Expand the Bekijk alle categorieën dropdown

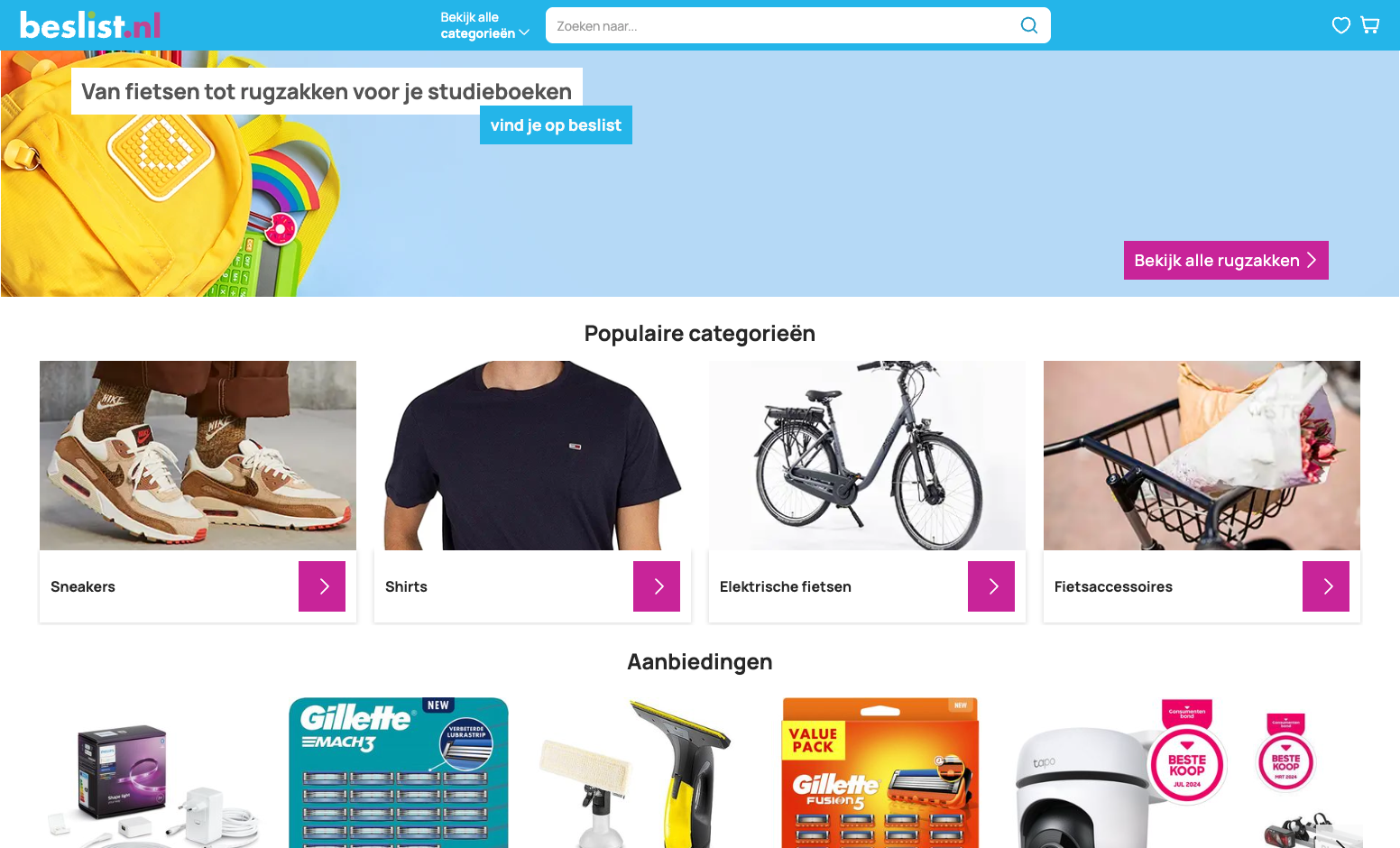pyautogui.click(x=484, y=25)
